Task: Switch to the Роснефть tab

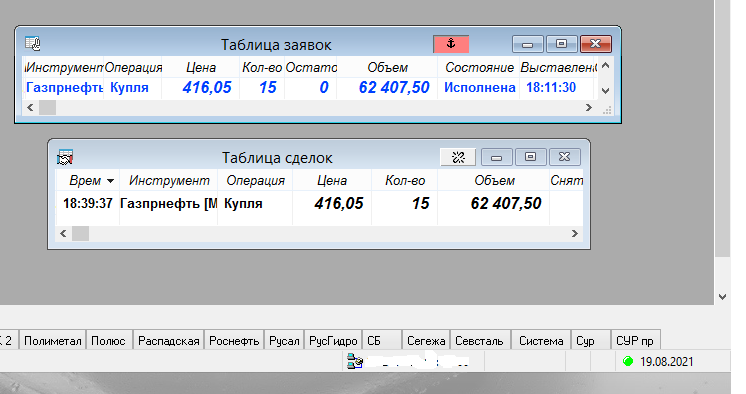Action: pos(234,341)
